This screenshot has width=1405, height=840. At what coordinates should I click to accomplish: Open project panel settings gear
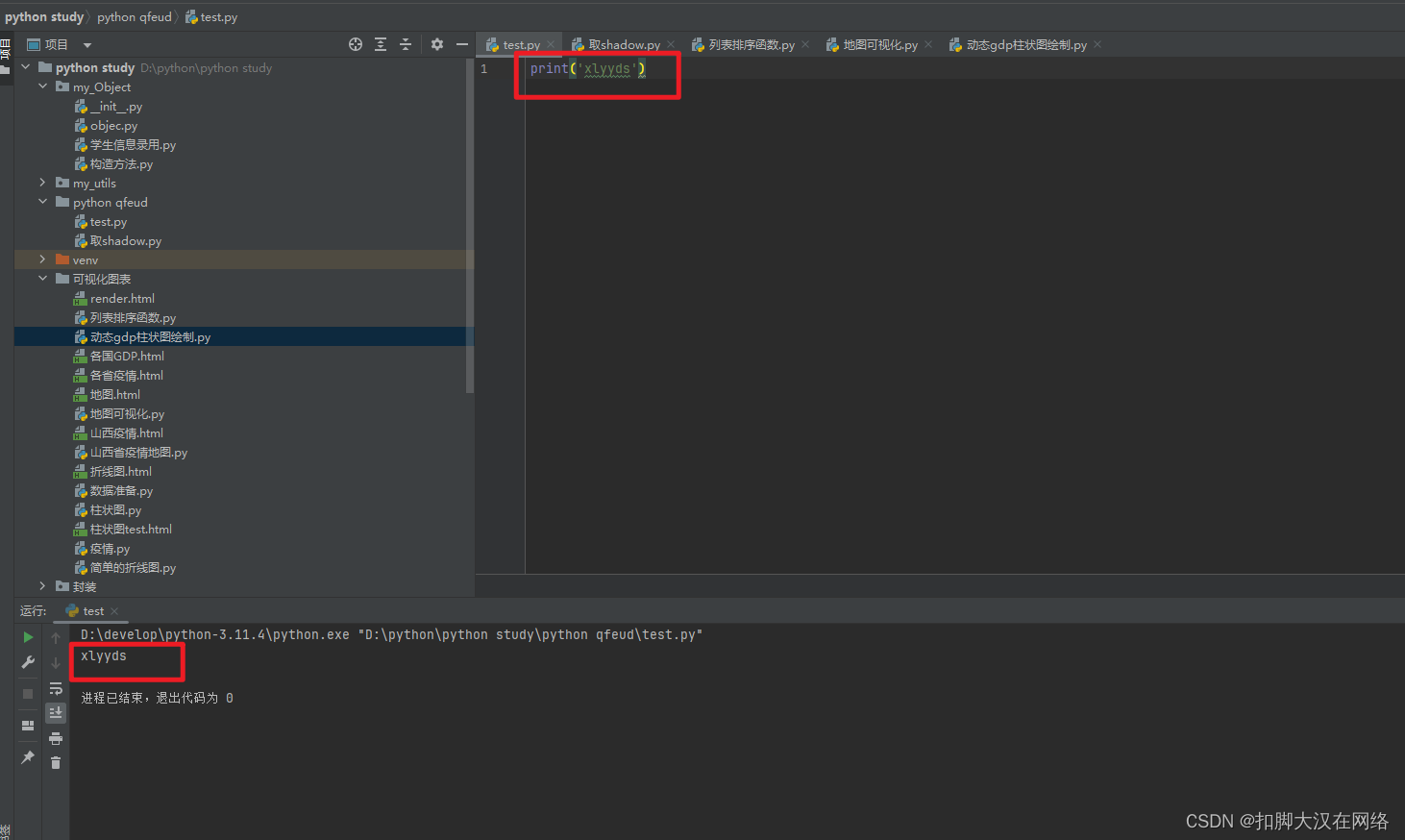[x=437, y=44]
